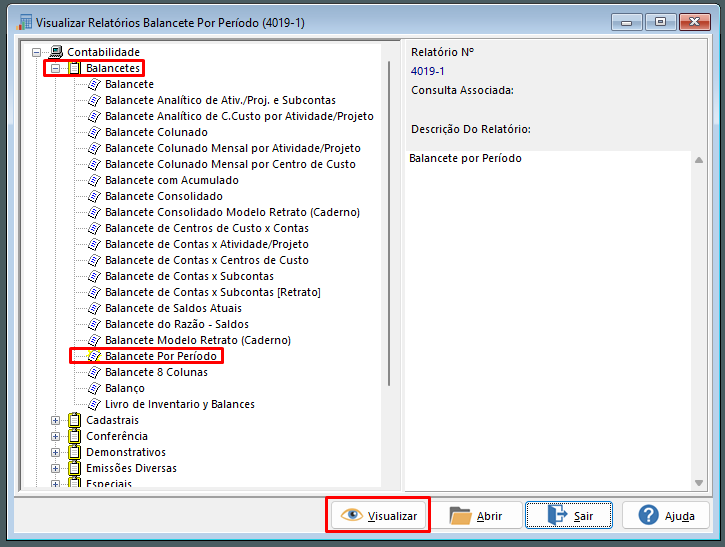Click the Emissões Diversas folder icon

point(74,468)
